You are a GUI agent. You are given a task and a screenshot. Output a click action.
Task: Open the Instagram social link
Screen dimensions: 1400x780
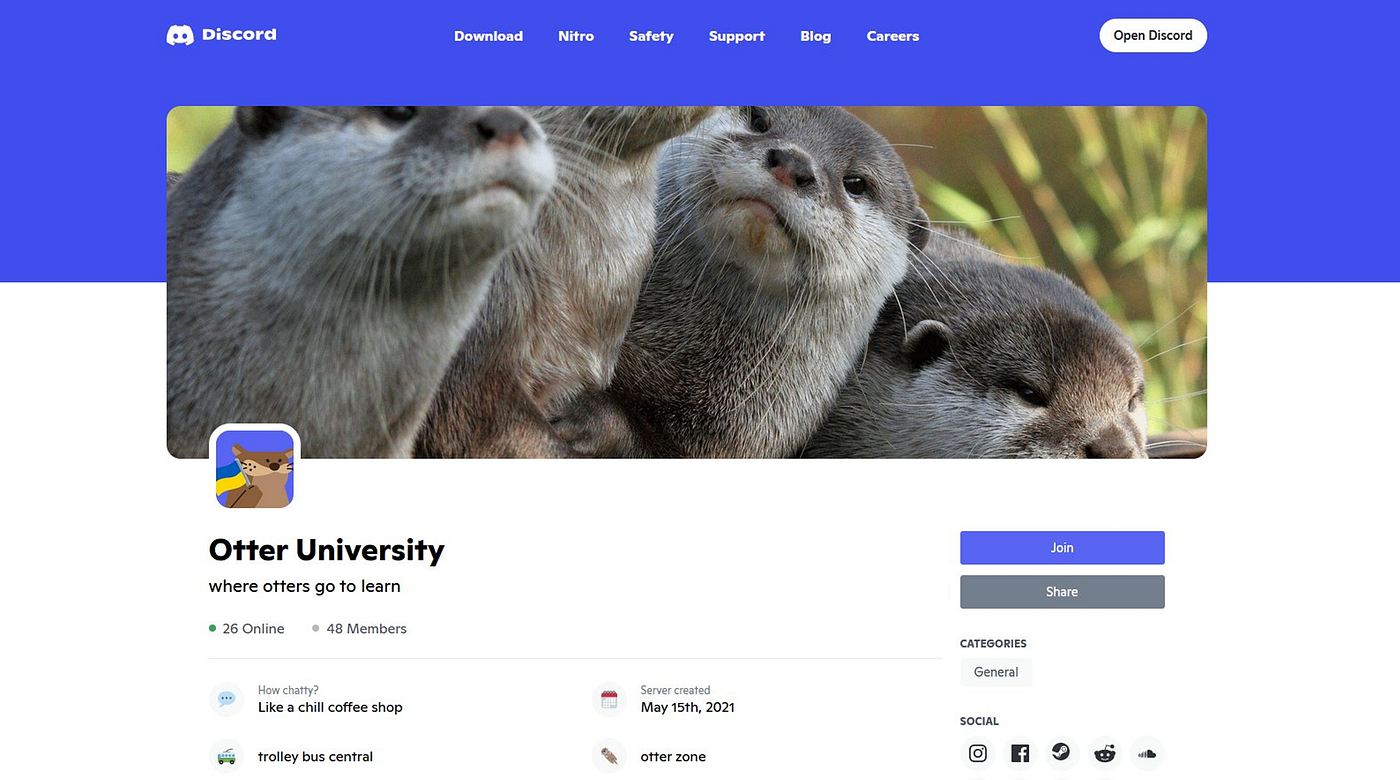click(978, 754)
